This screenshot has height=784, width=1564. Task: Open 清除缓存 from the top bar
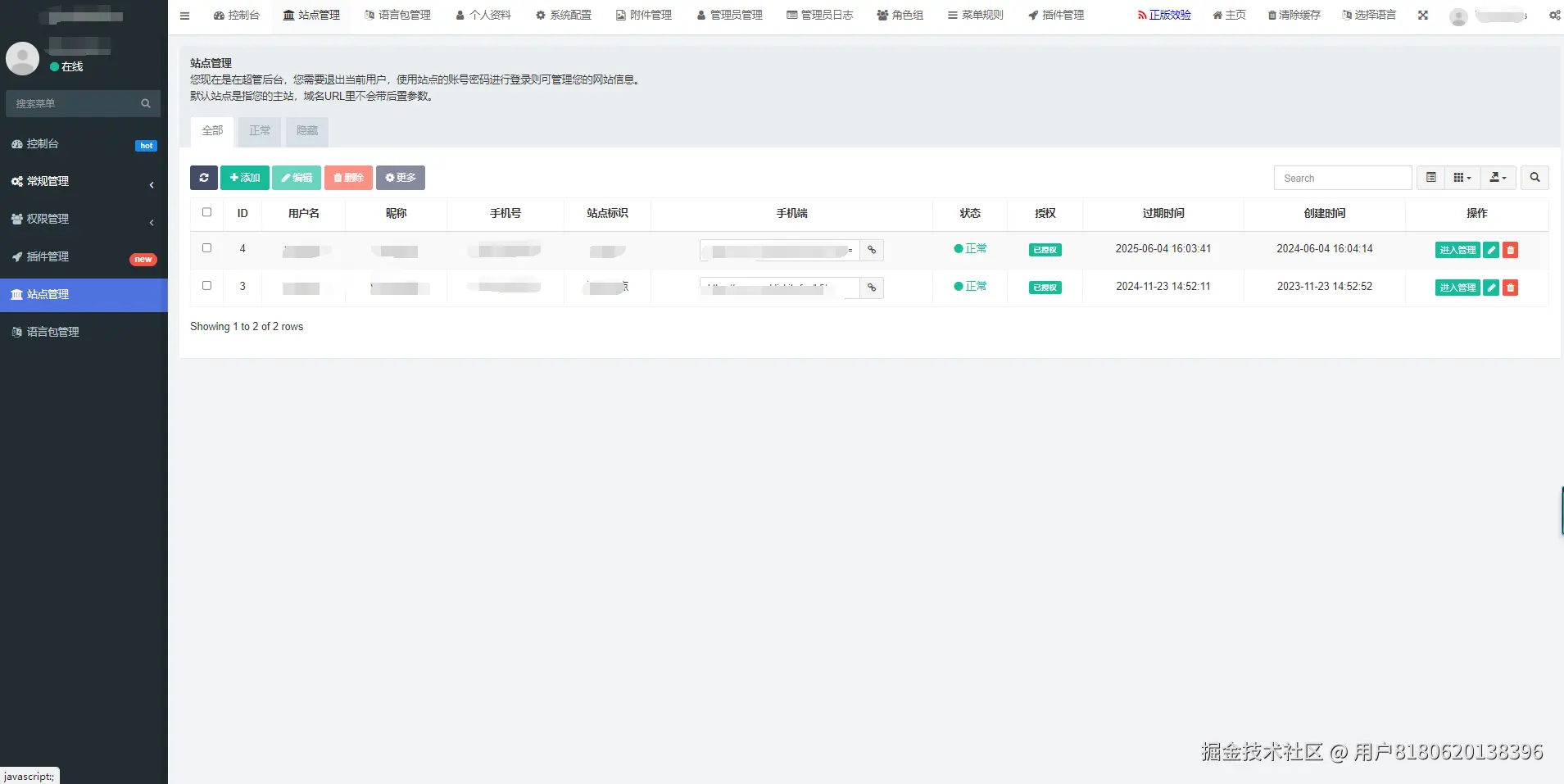click(1294, 16)
